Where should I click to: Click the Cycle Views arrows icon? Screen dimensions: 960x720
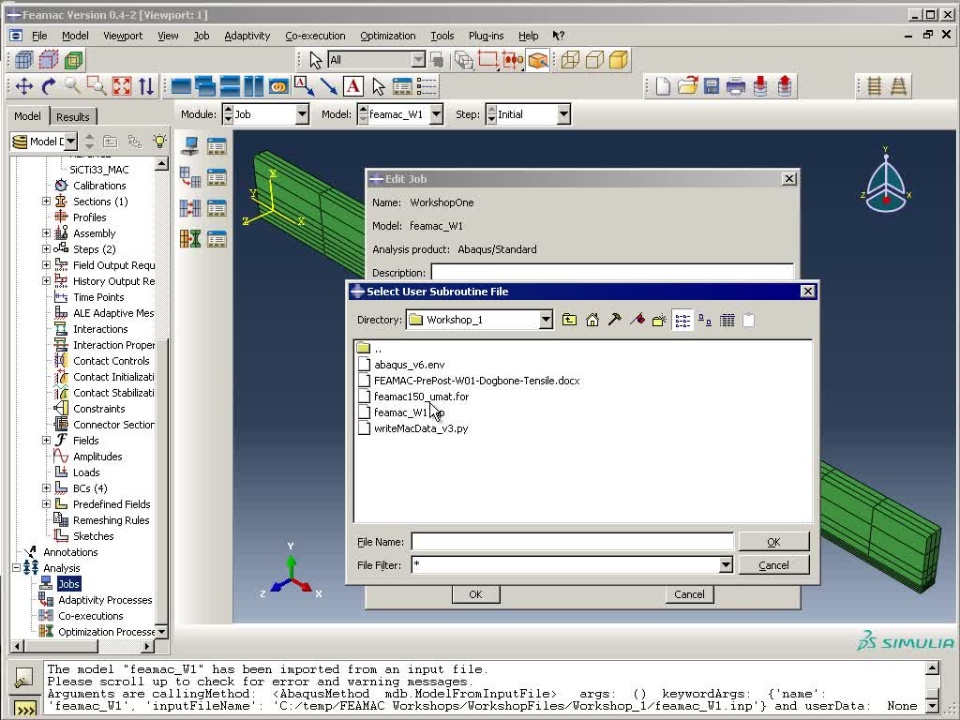146,86
